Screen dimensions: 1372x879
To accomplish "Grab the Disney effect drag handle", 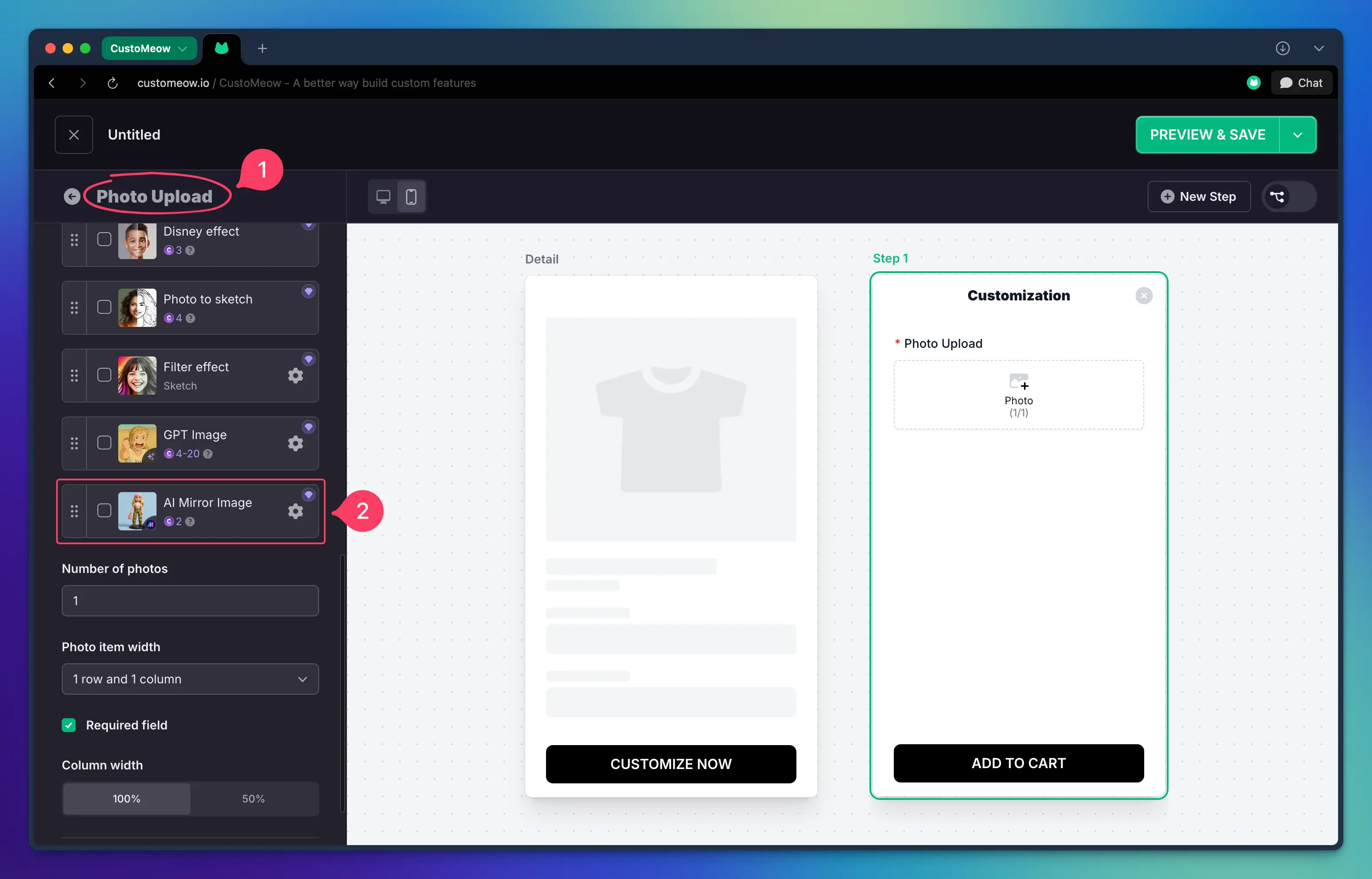I will point(74,240).
